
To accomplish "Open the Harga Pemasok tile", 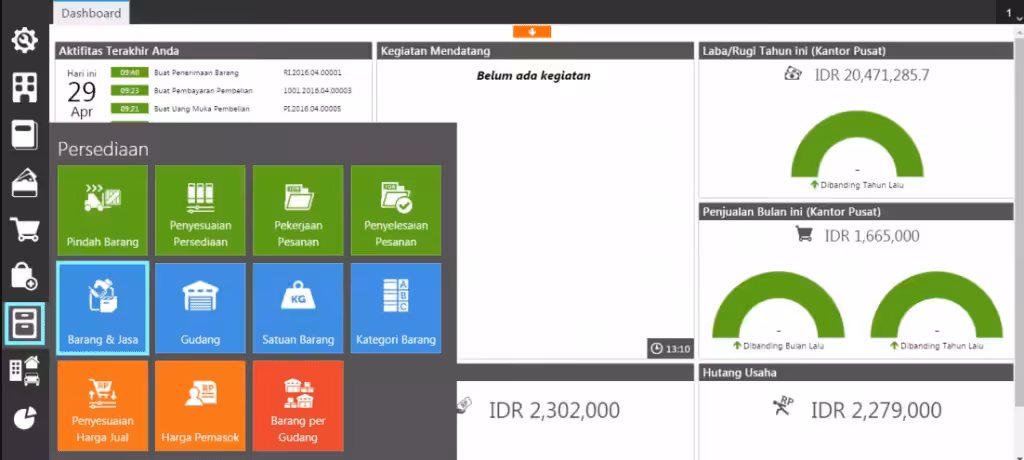I will (200, 406).
